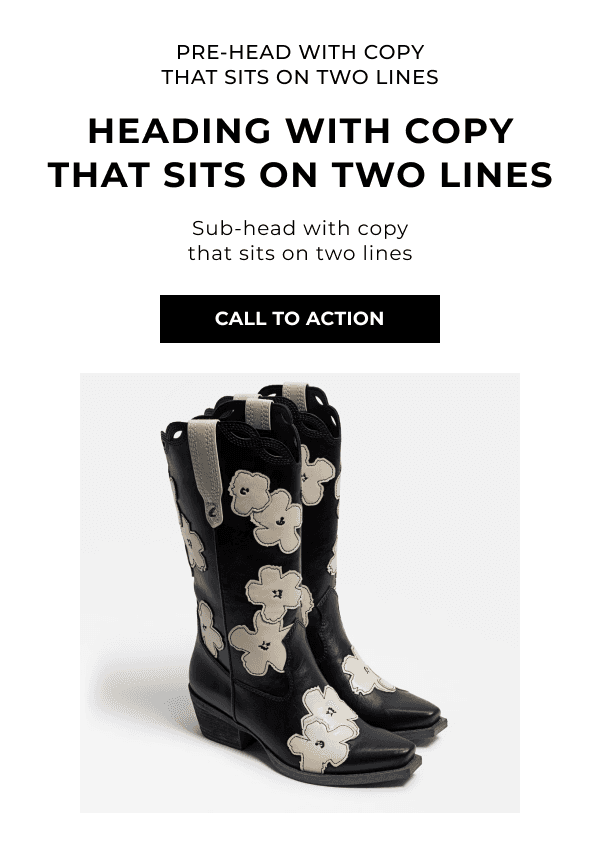Open the cowboy boots product image
Screen dimensions: 600x853
coord(300,593)
